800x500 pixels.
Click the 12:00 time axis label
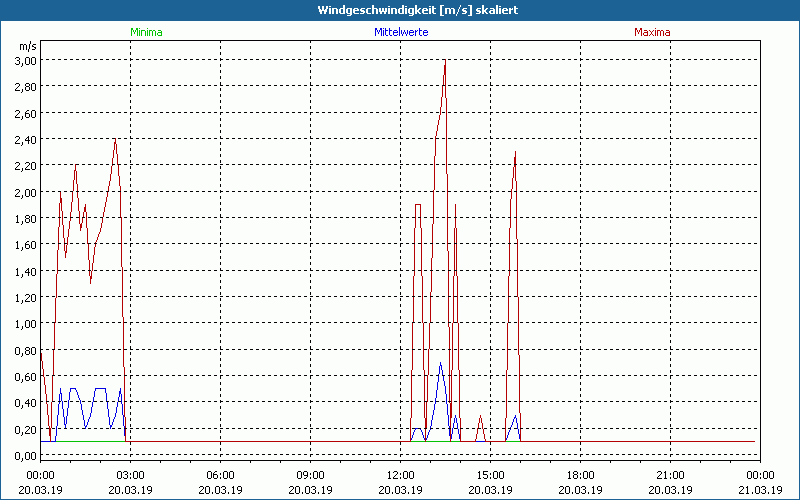400,475
